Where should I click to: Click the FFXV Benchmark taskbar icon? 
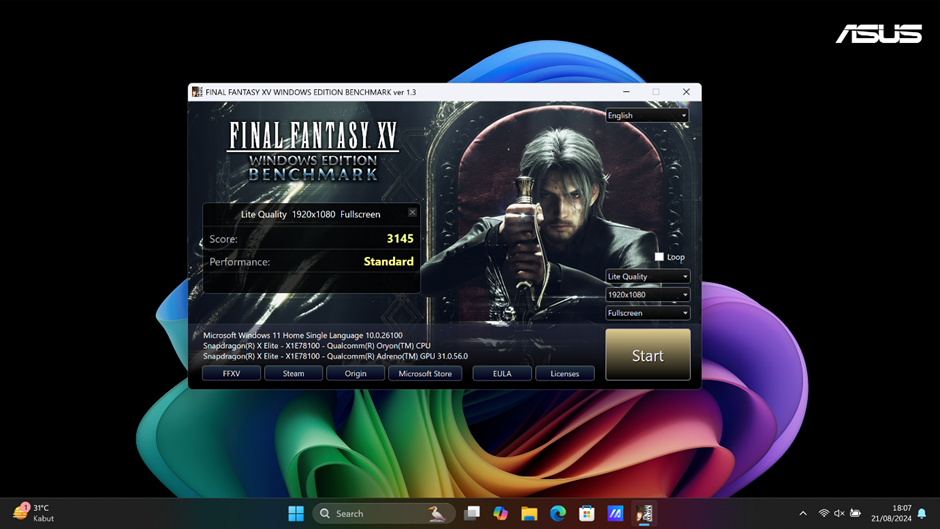(x=644, y=513)
